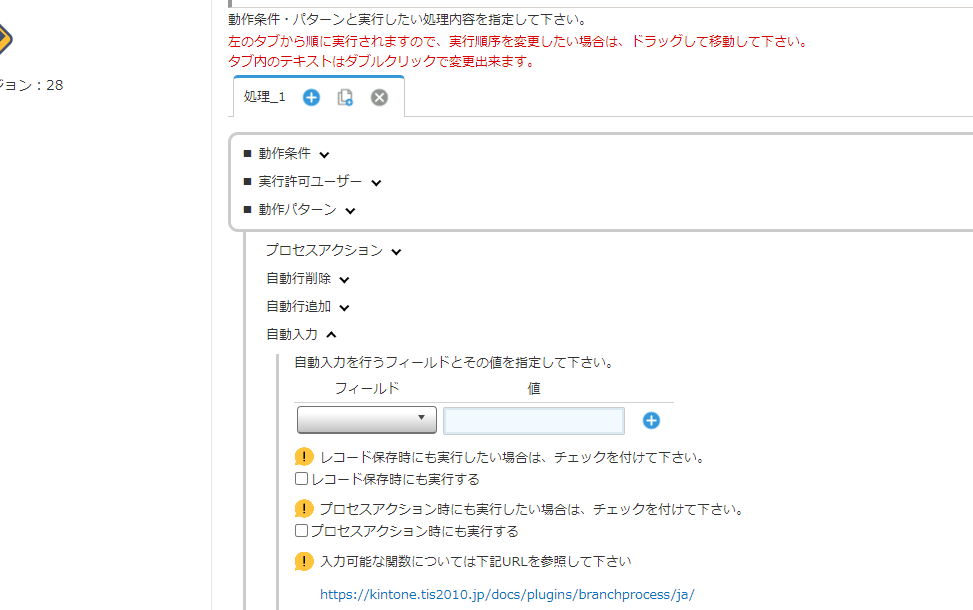
Task: Click warning icon beside 入力可能な関数 note
Action: [304, 561]
